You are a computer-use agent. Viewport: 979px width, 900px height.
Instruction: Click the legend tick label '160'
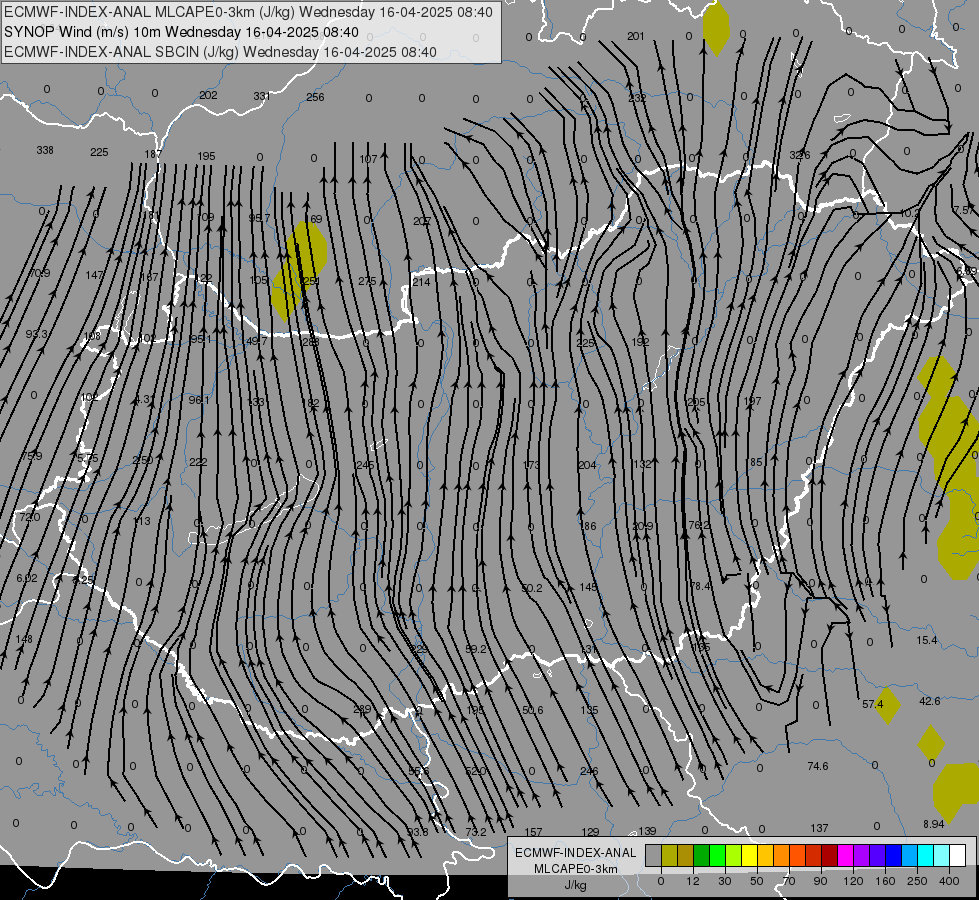pyautogui.click(x=885, y=881)
